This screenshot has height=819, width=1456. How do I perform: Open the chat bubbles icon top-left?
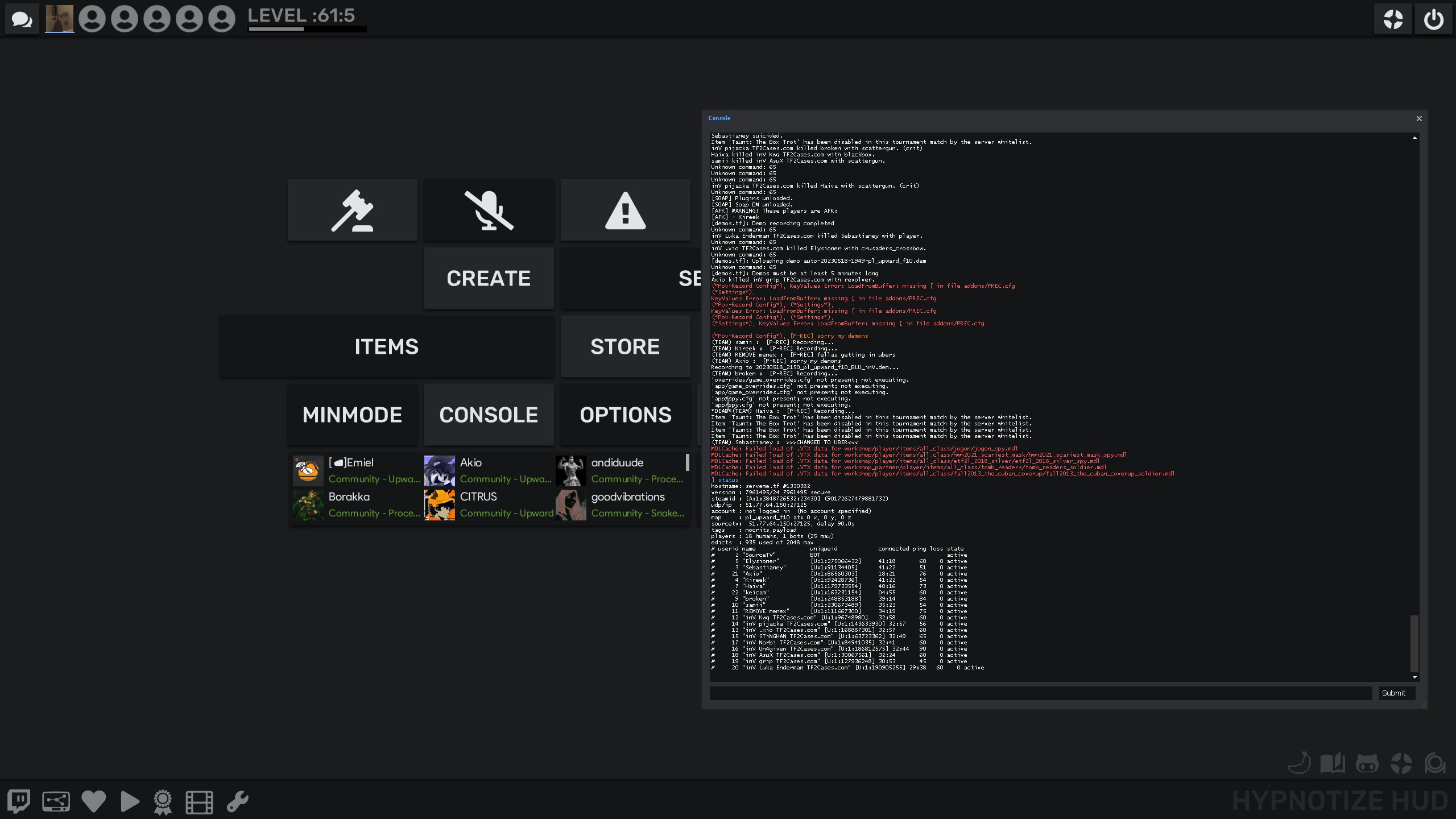click(22, 20)
